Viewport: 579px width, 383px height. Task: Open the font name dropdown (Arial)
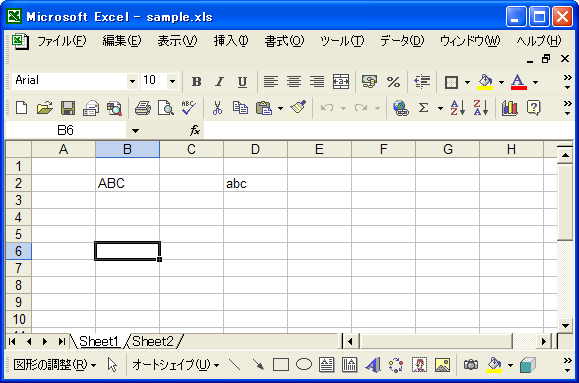pos(132,81)
